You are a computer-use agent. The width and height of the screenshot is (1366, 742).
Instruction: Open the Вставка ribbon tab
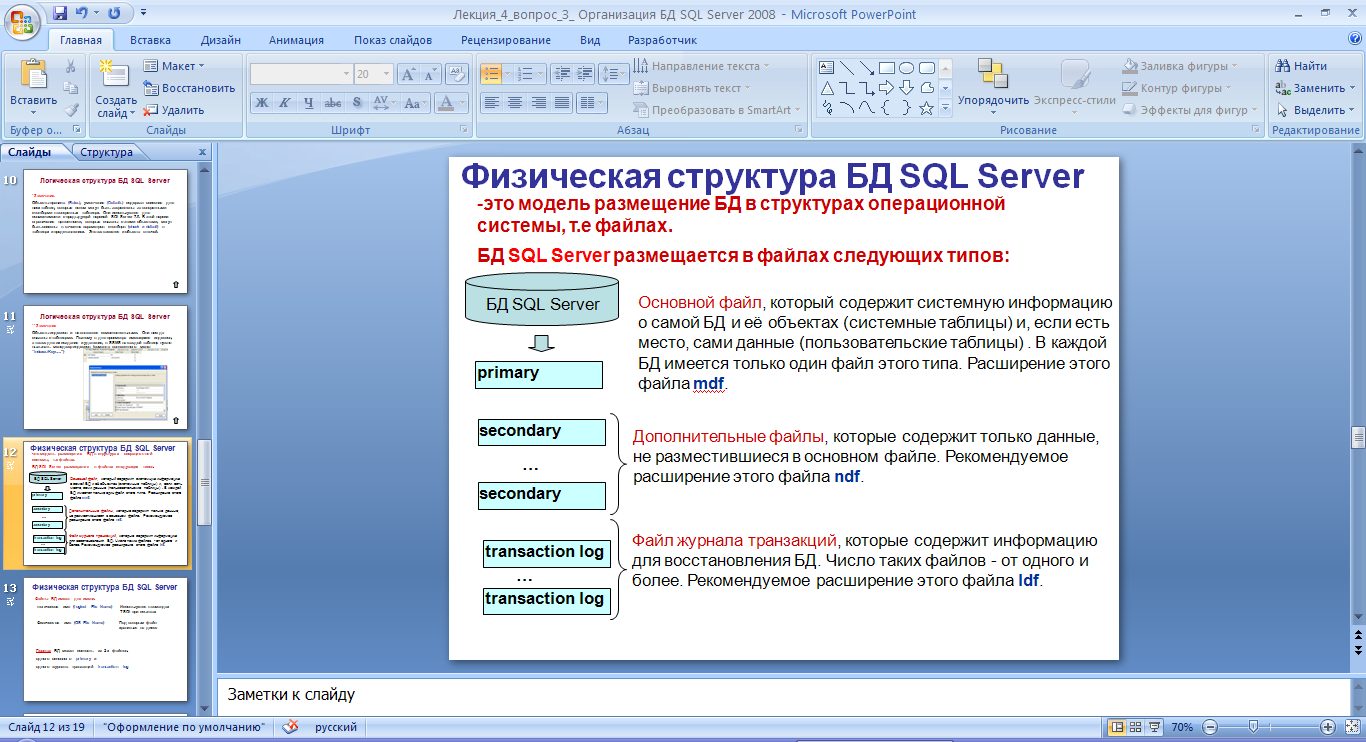coord(150,40)
